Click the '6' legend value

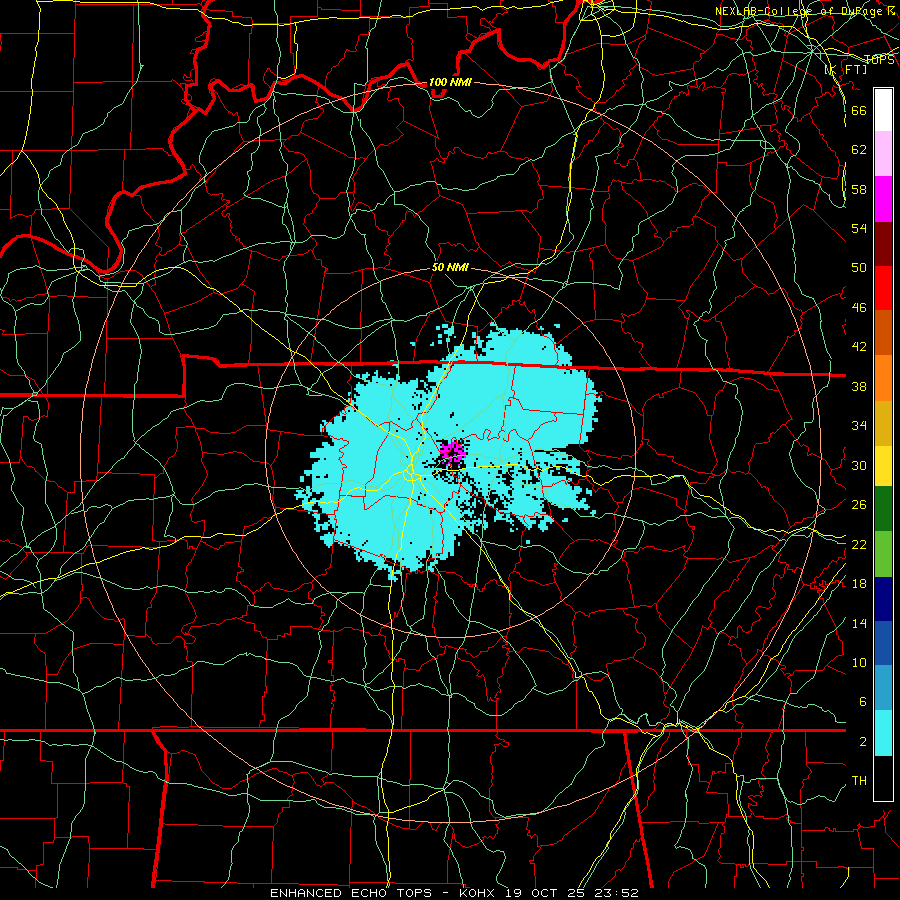863,701
